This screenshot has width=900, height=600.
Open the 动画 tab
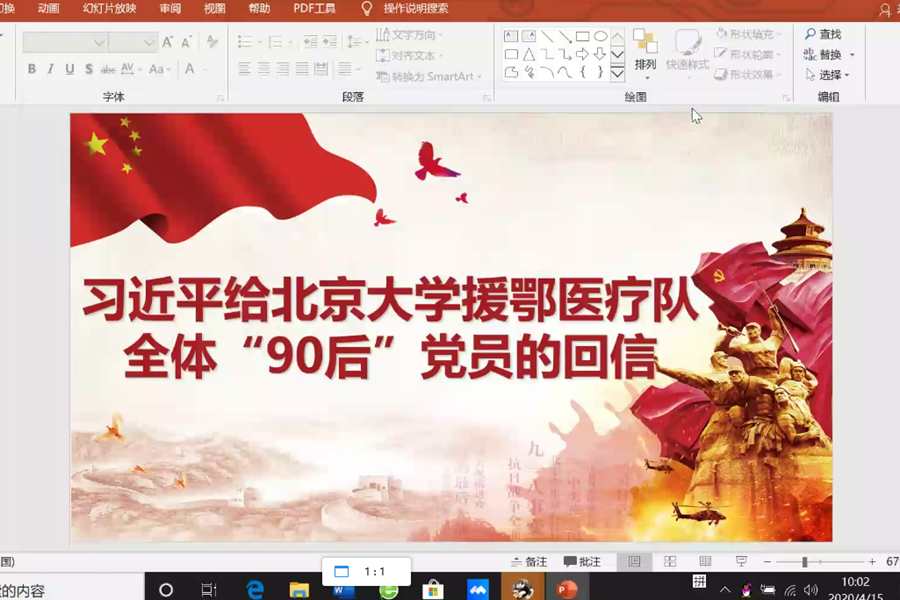[x=49, y=9]
